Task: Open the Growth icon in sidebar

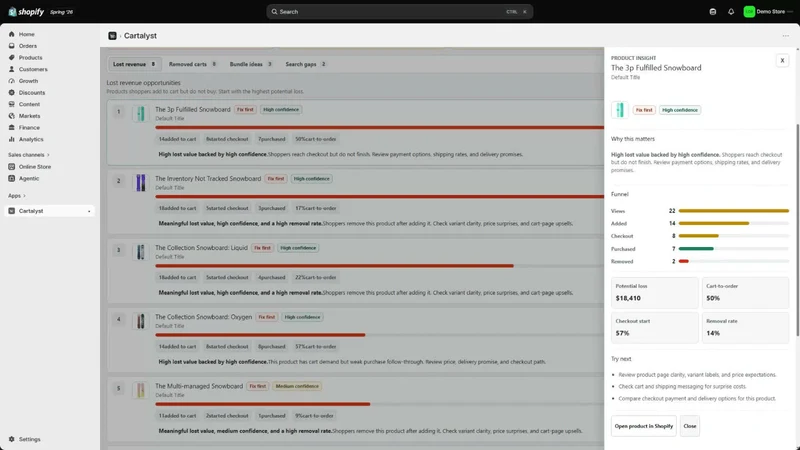Action: [x=11, y=81]
